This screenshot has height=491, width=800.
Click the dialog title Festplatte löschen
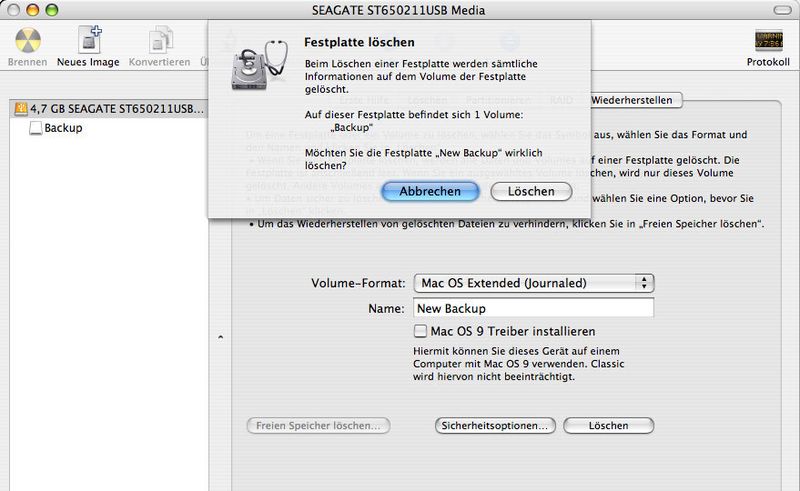359,42
